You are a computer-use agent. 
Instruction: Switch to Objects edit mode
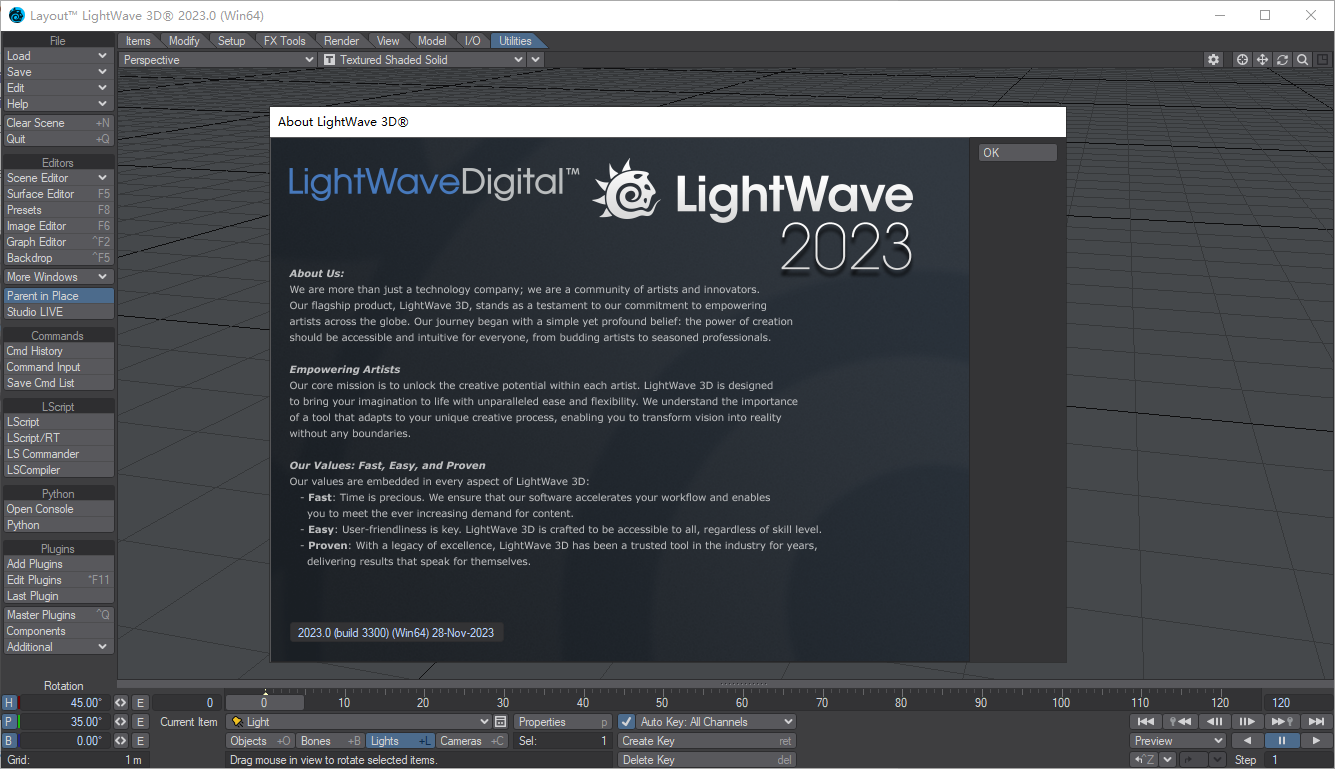click(260, 741)
